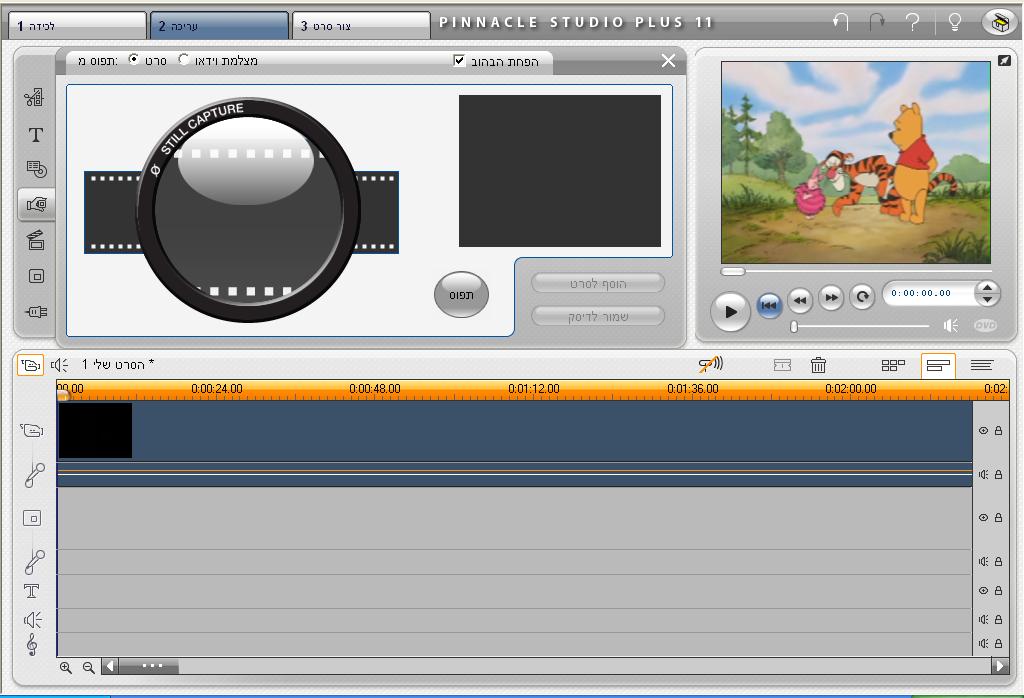Viewport: 1024px width, 698px height.
Task: Toggle audio scrubbing icon above timeline
Action: coord(711,364)
